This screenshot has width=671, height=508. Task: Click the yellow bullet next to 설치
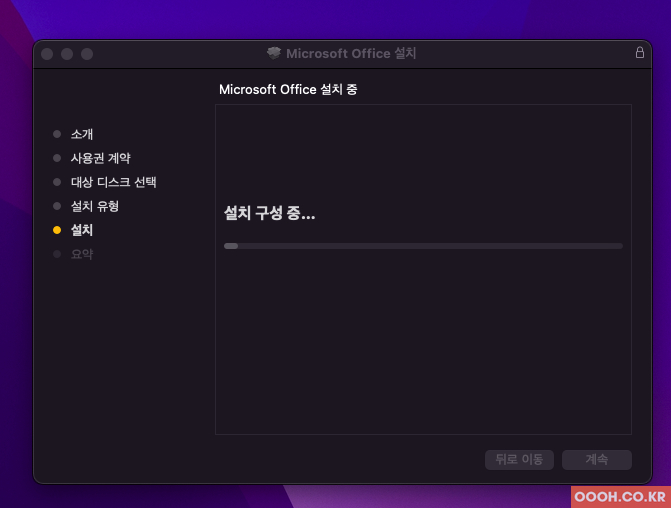pyautogui.click(x=57, y=230)
